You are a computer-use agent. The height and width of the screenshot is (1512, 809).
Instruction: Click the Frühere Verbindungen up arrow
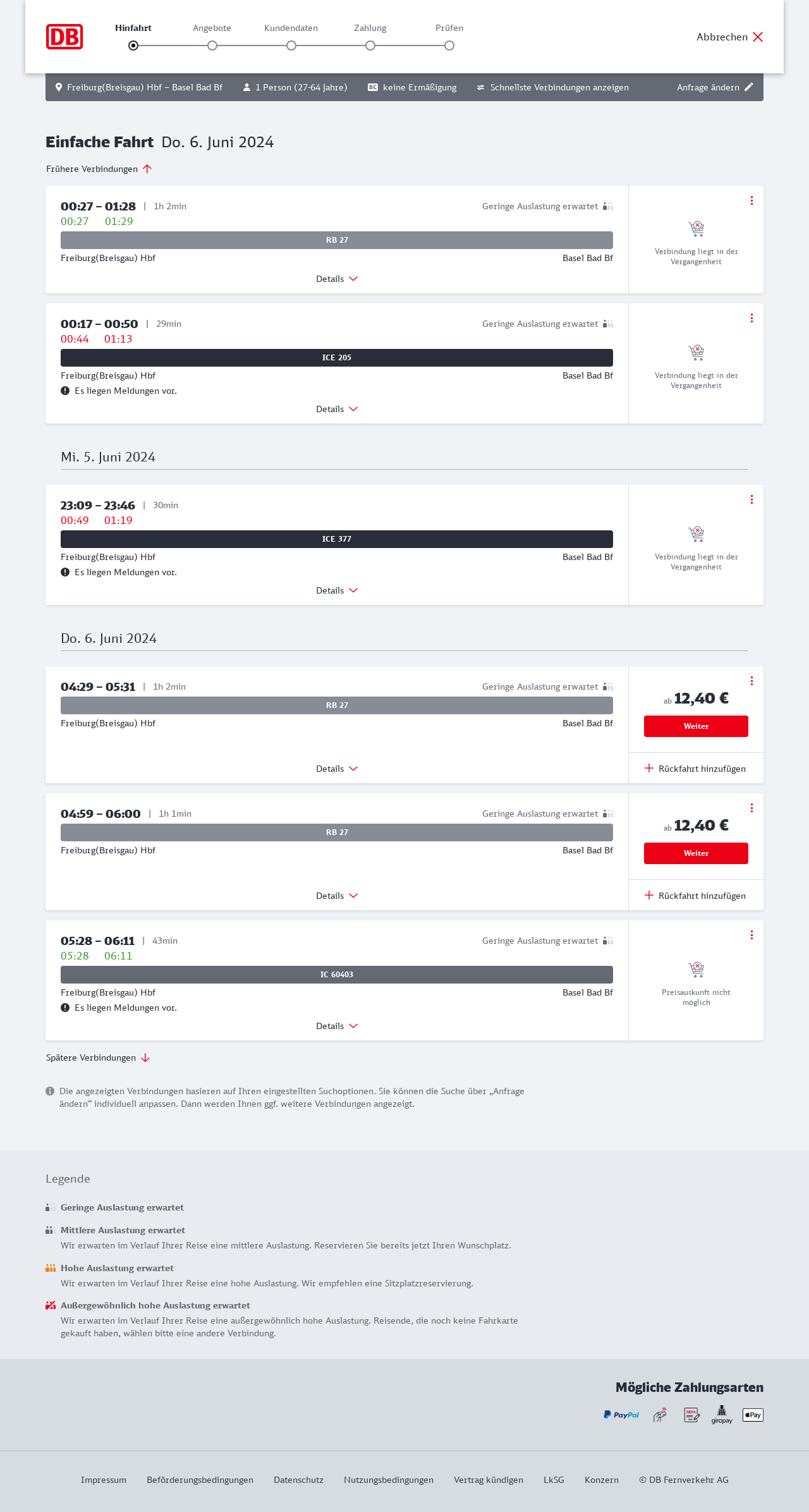pyautogui.click(x=147, y=169)
